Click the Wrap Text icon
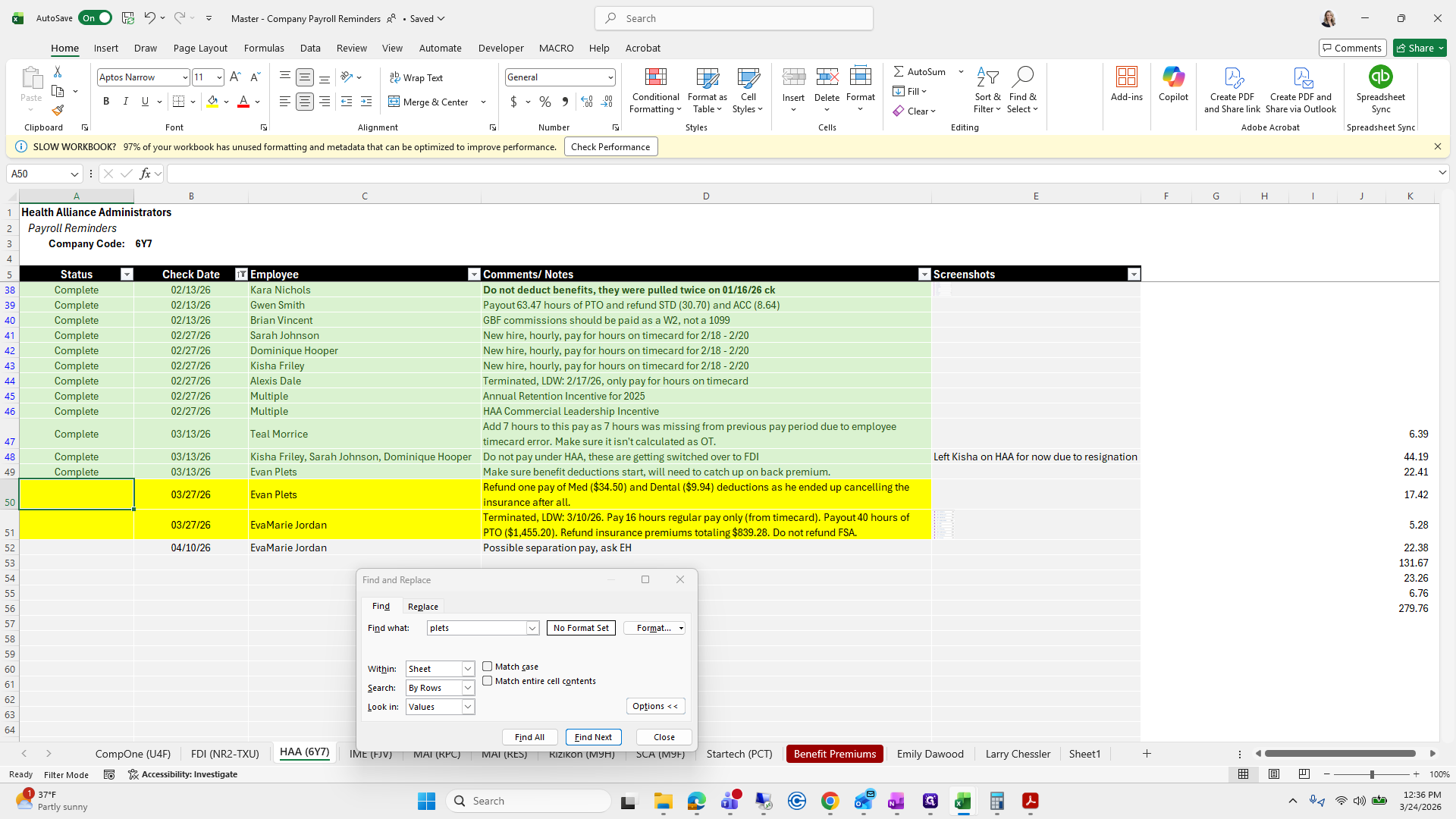This screenshot has width=1456, height=819. point(394,77)
